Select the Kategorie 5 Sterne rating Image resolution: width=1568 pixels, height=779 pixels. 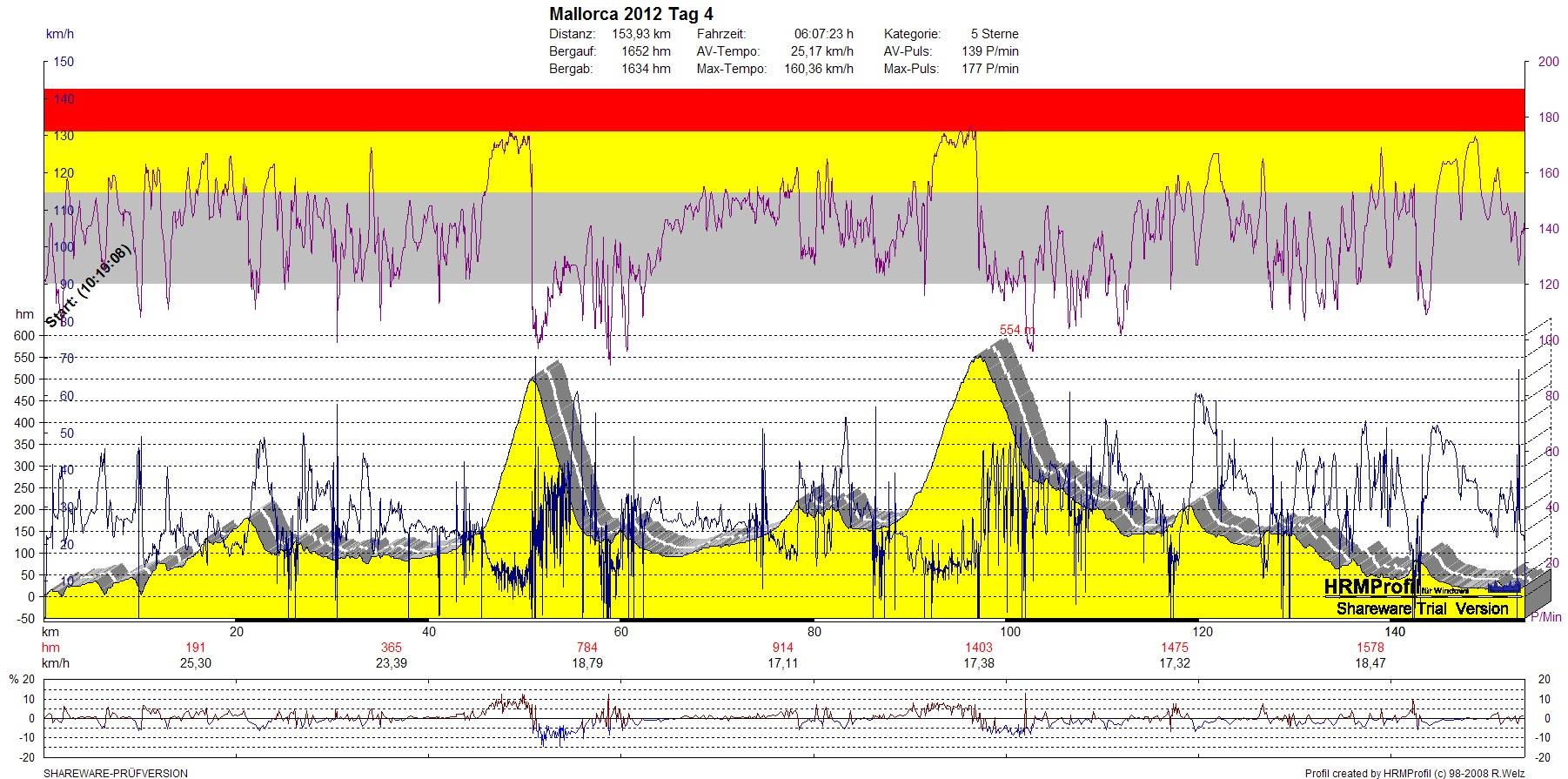[995, 34]
